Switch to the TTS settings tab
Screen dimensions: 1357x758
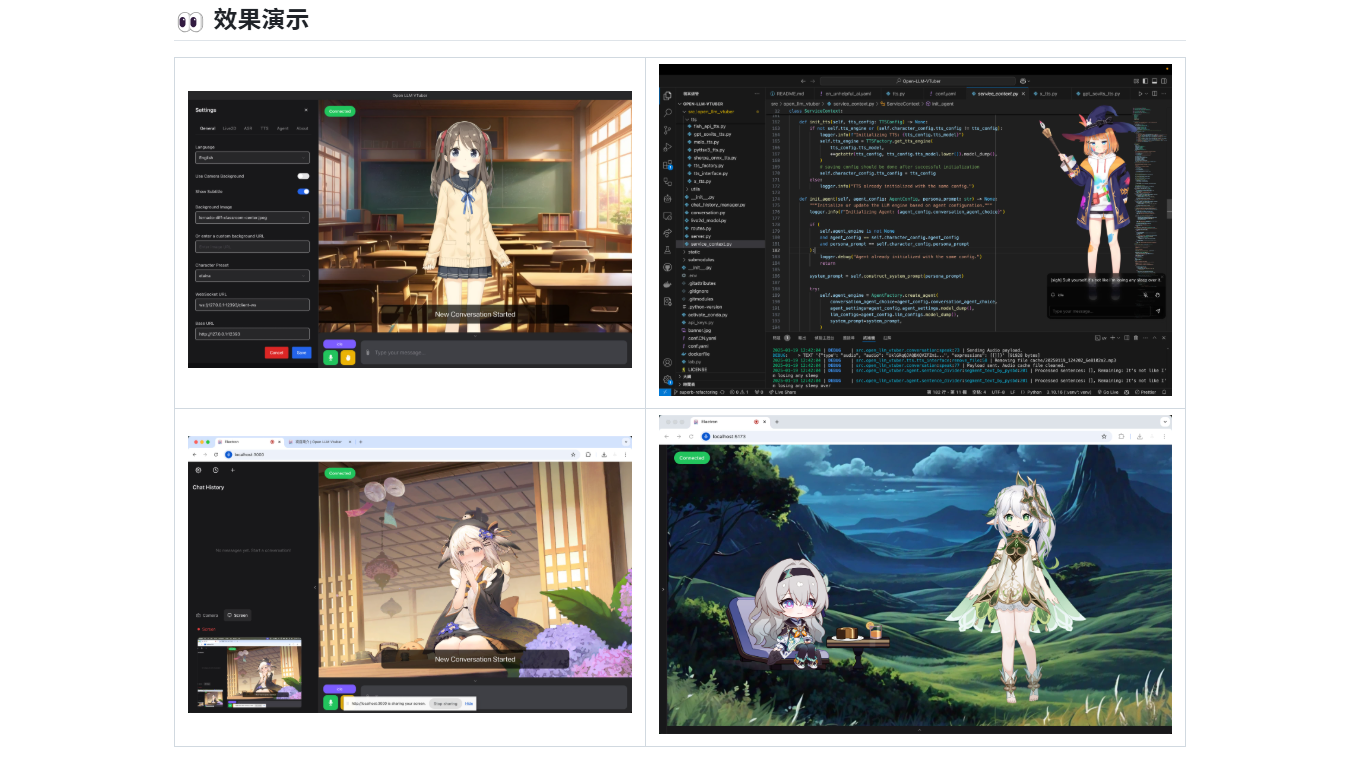click(265, 128)
